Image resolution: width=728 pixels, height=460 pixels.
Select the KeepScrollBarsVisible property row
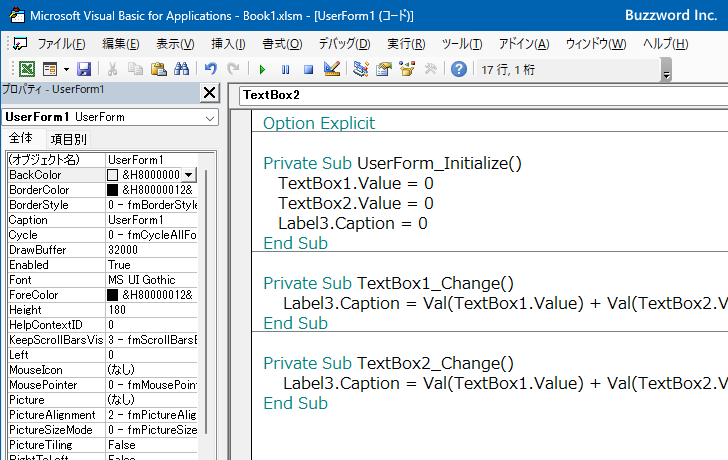pyautogui.click(x=103, y=340)
